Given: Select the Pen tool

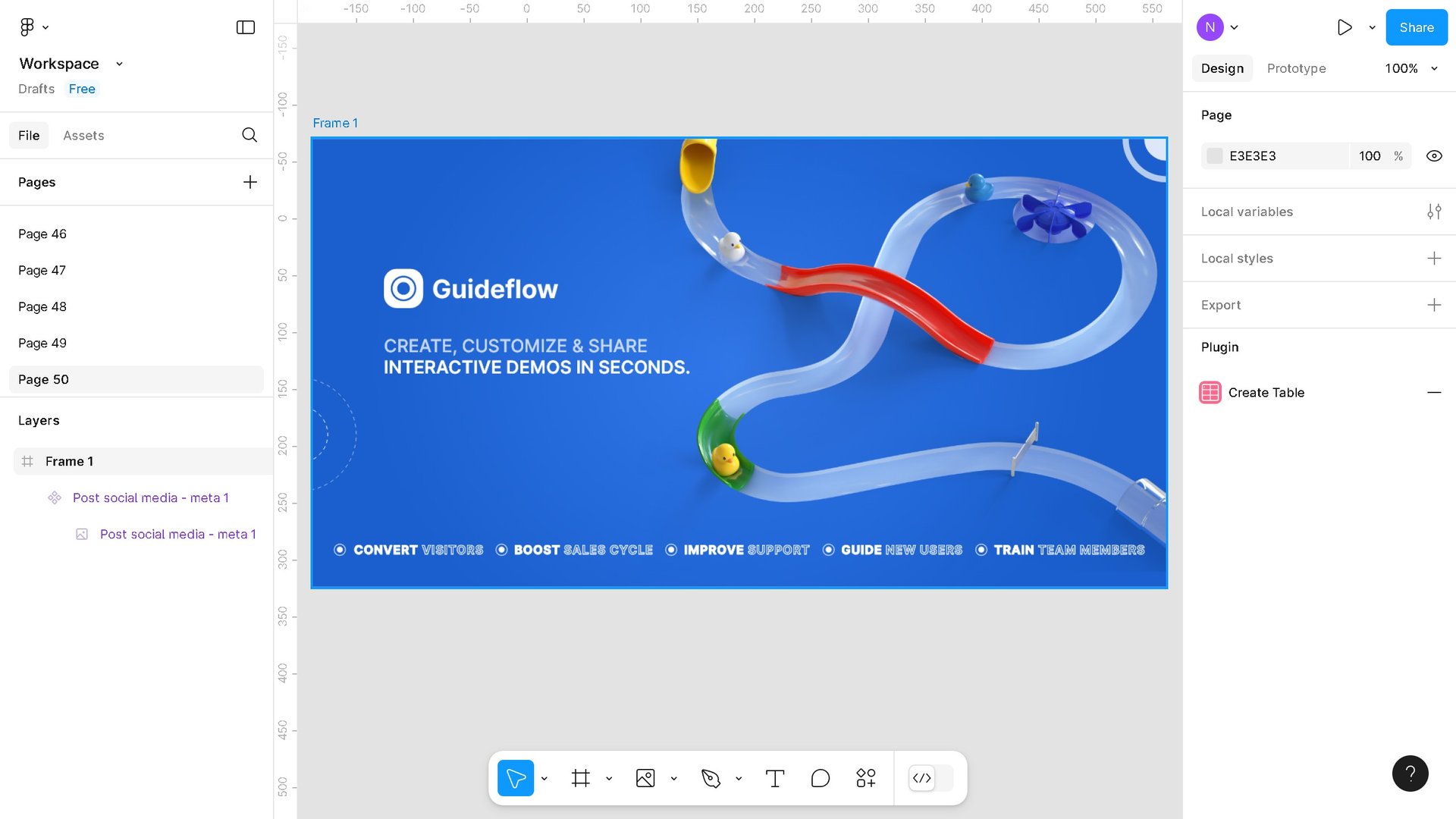Looking at the screenshot, I should pos(711,778).
